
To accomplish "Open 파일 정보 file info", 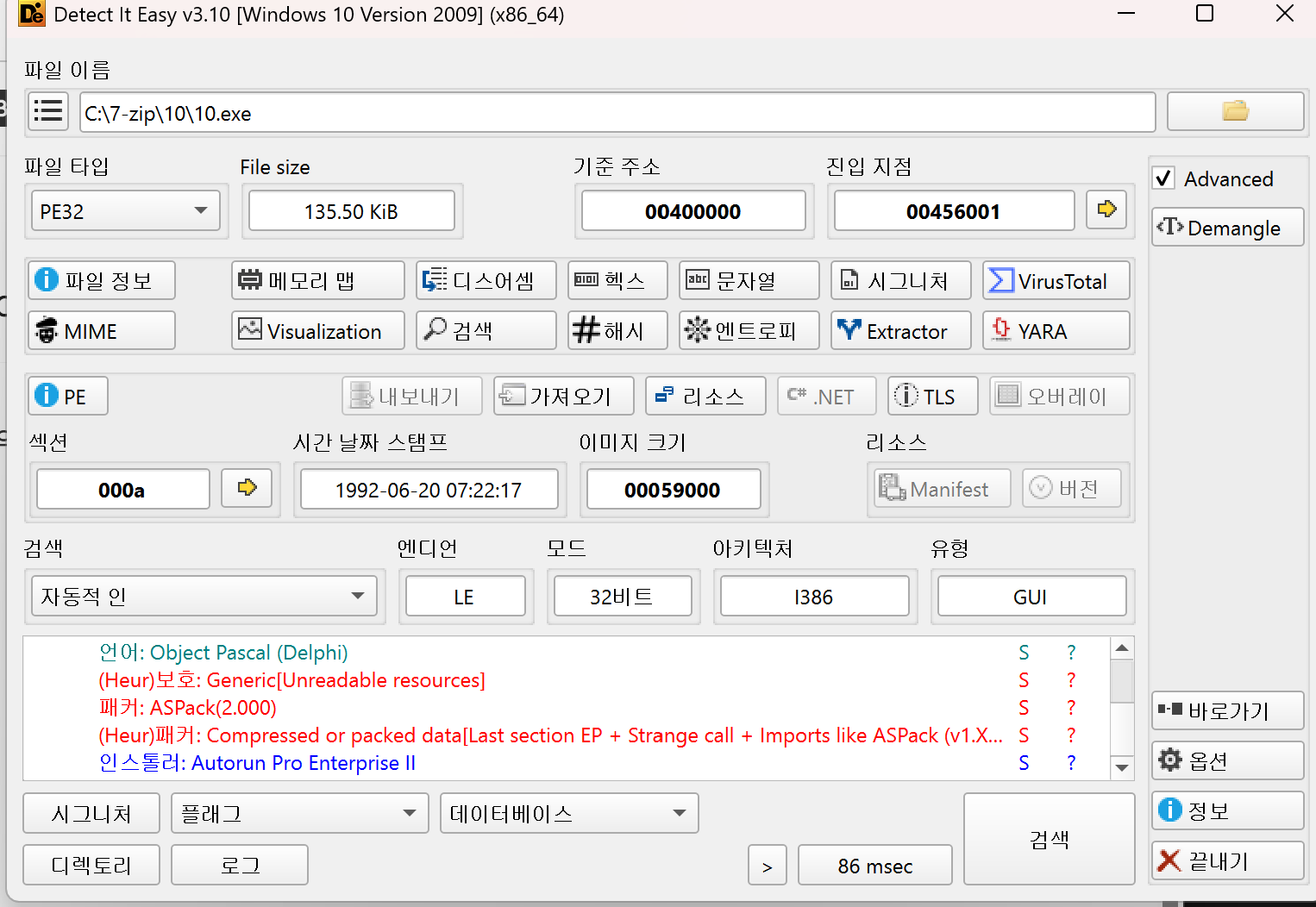I will 102,280.
